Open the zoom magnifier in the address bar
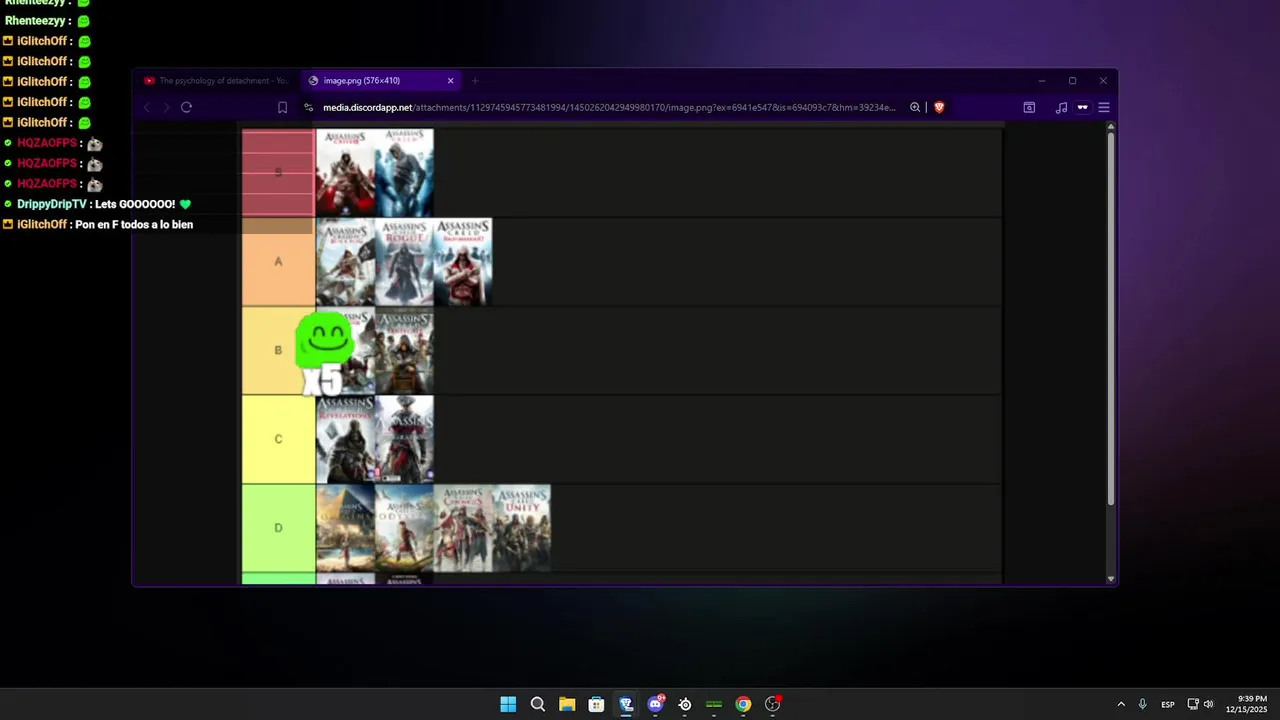Viewport: 1280px width, 720px height. tap(915, 107)
